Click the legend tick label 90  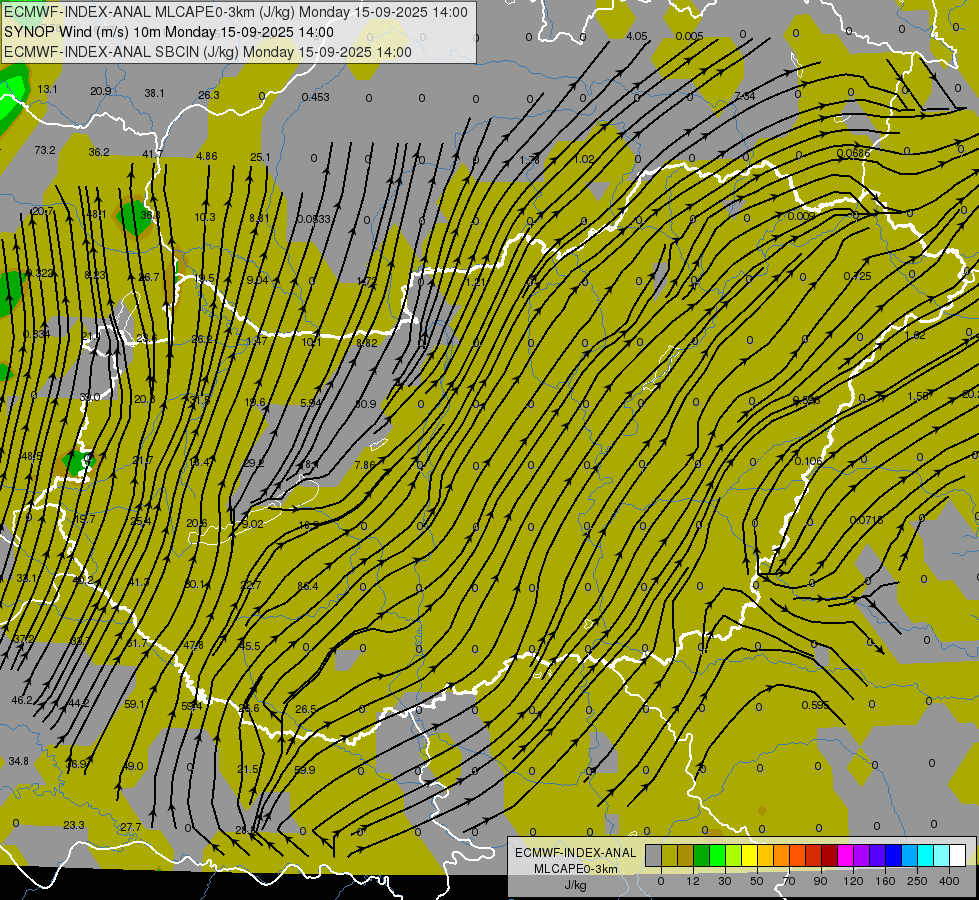(x=820, y=881)
